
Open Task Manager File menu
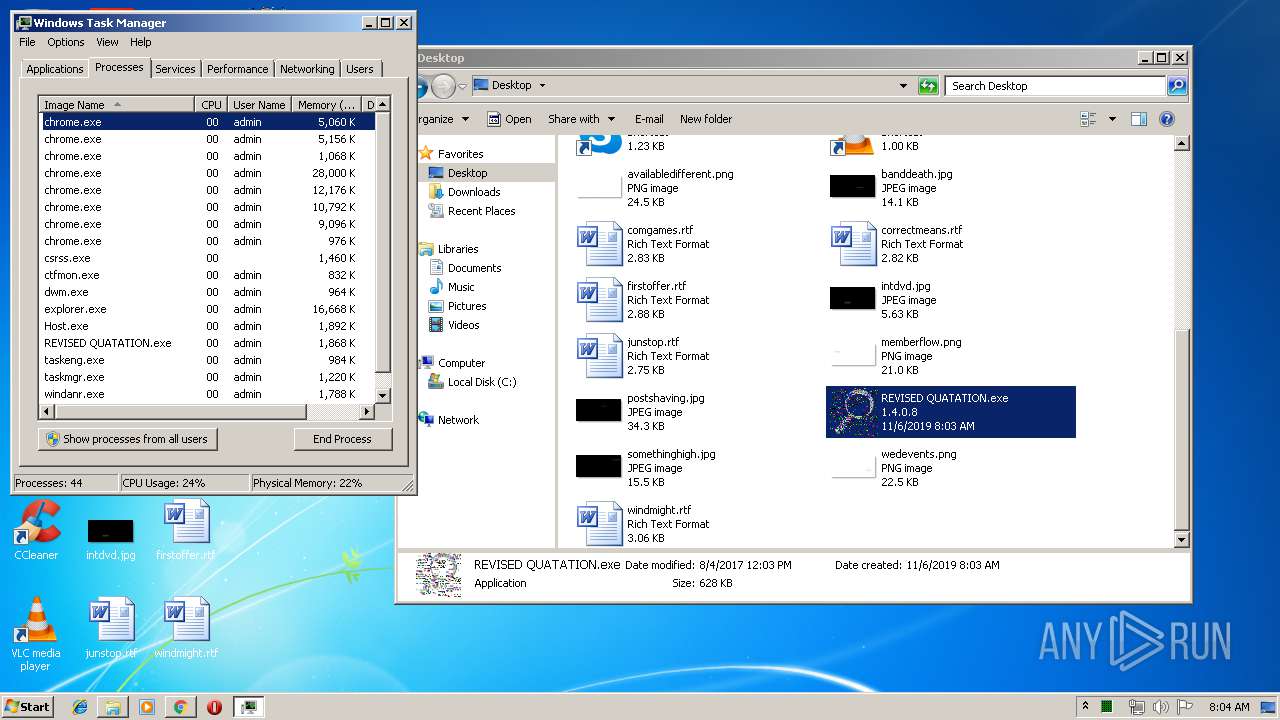coord(27,42)
